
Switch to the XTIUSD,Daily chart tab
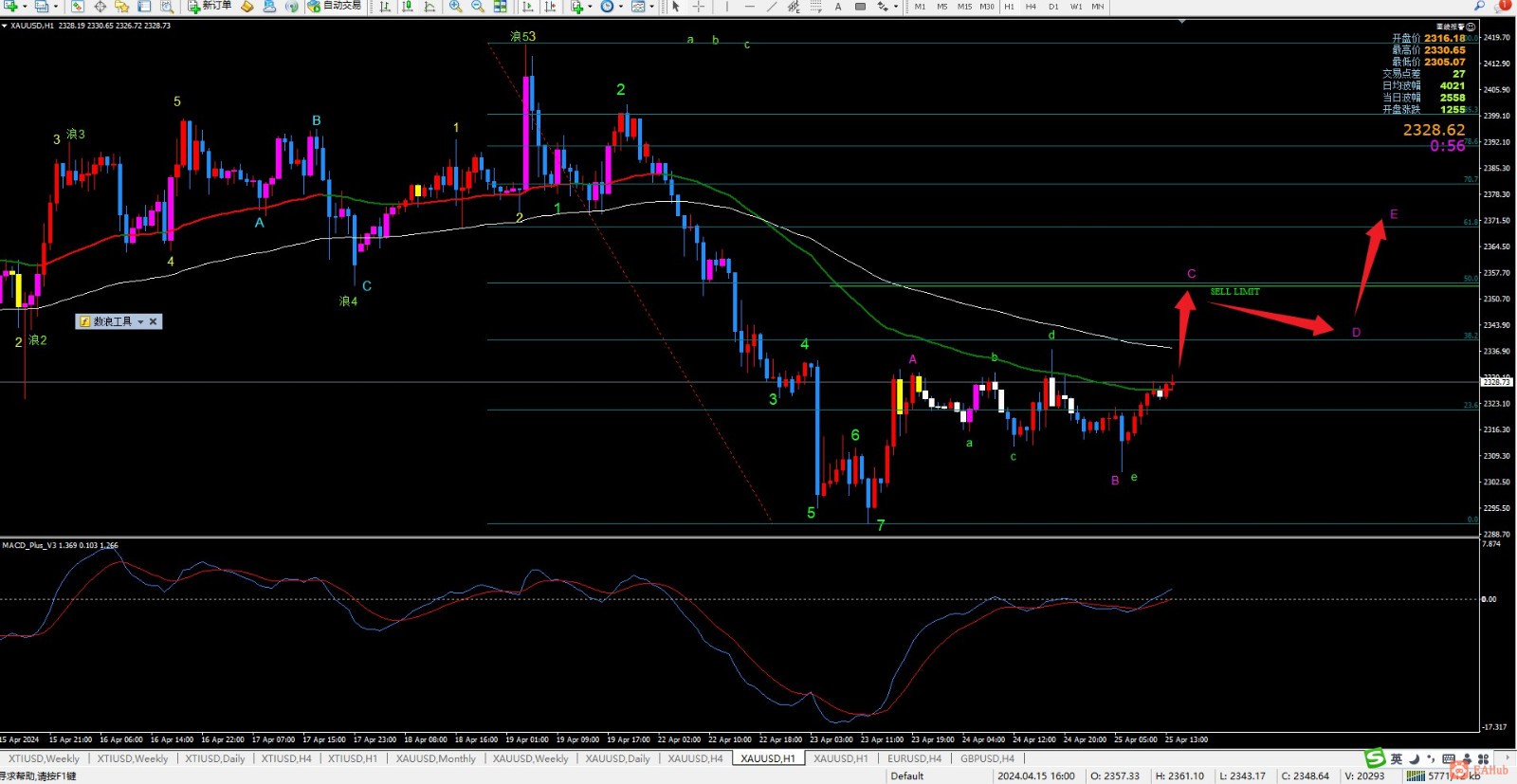pyautogui.click(x=215, y=758)
